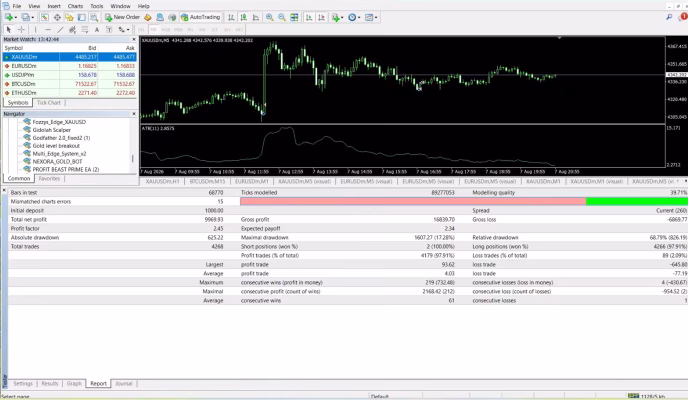The width and height of the screenshot is (688, 400).
Task: Select the M5 timeframe button
Action: coord(153,29)
